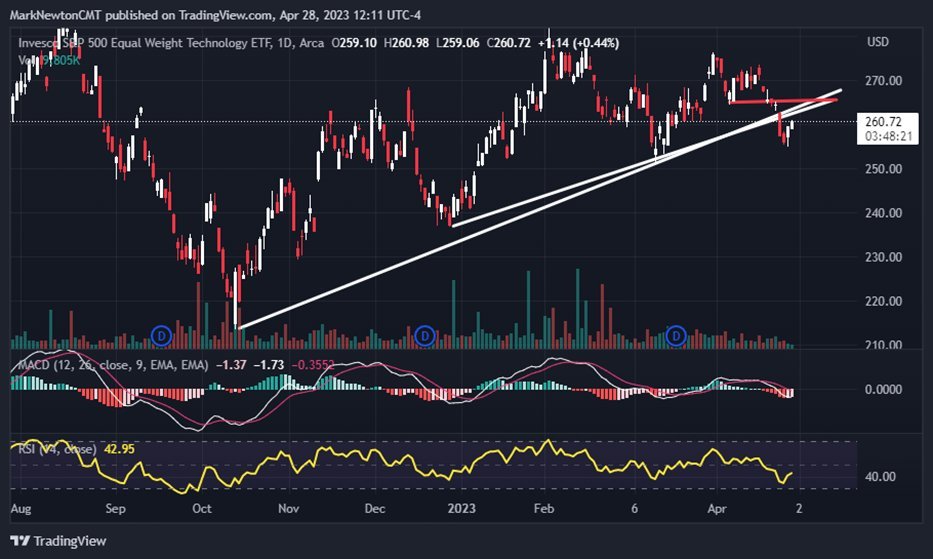Click the countdown timer 03:48:21

888,136
